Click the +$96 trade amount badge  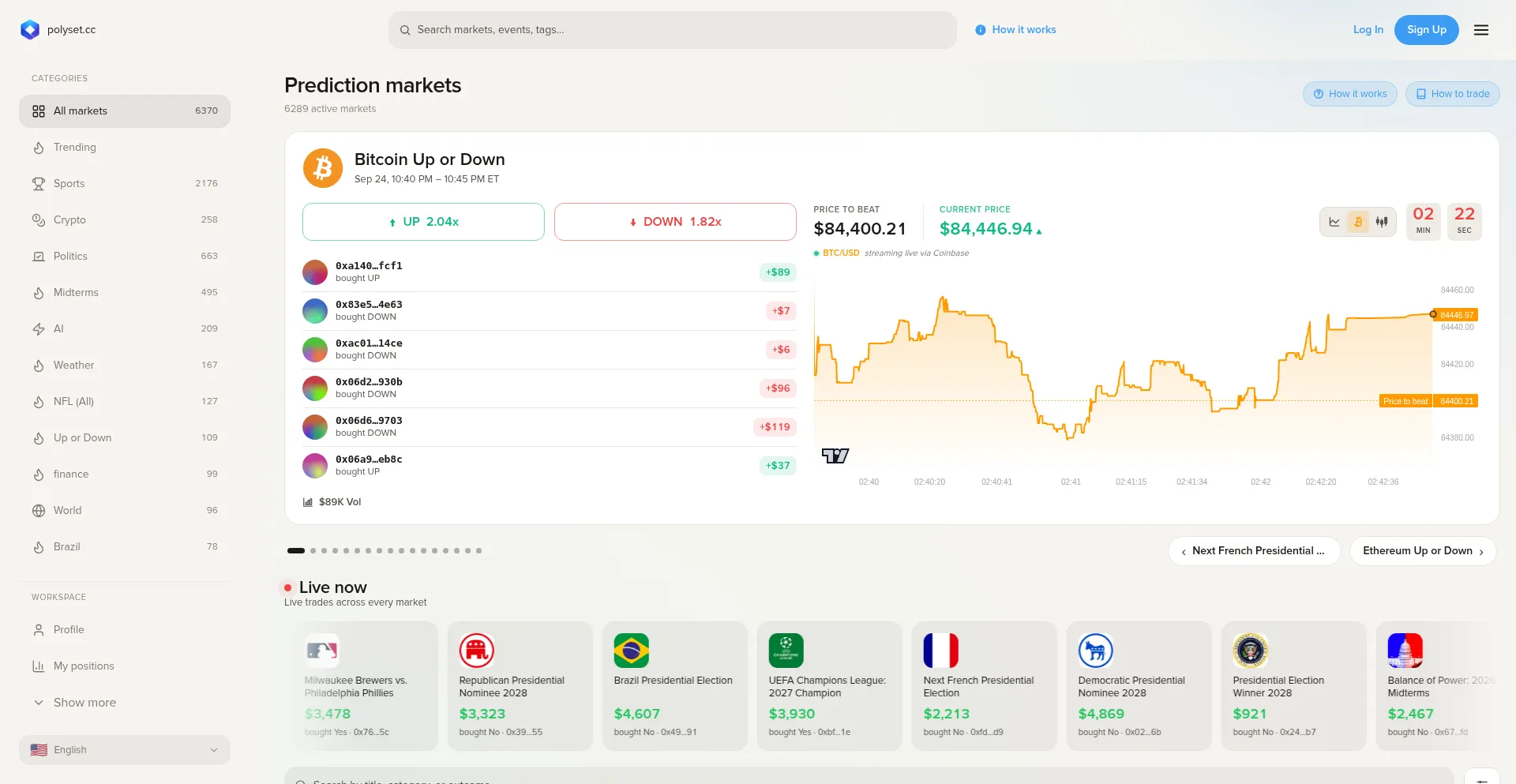click(x=778, y=388)
